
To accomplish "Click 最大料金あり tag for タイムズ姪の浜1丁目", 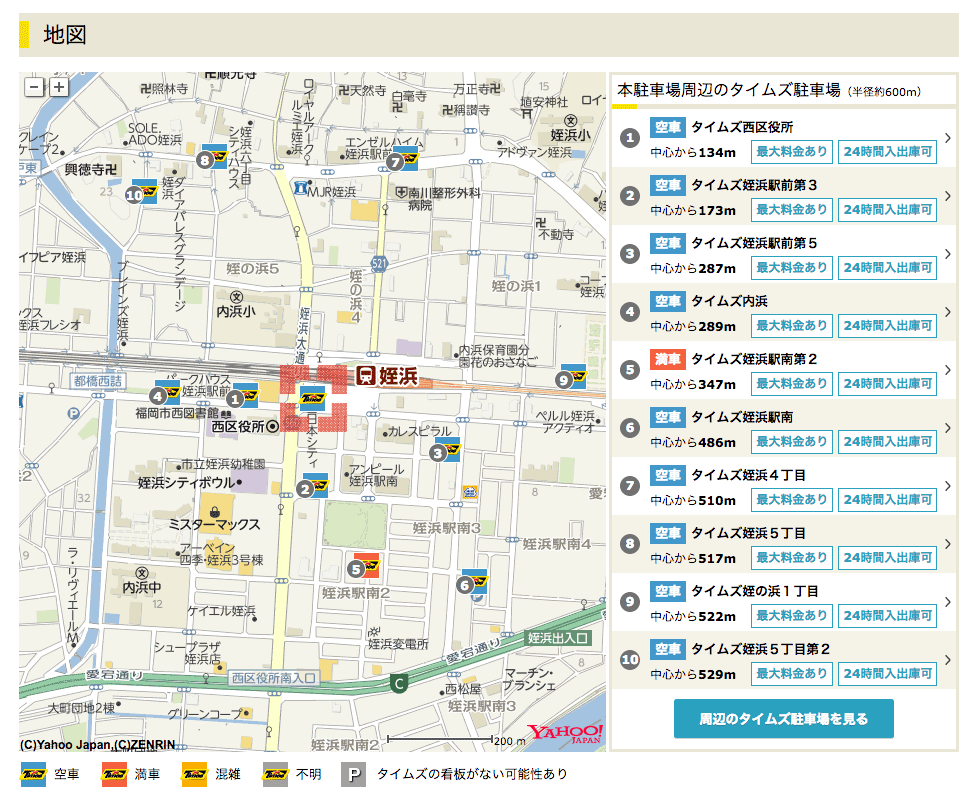I will (792, 616).
